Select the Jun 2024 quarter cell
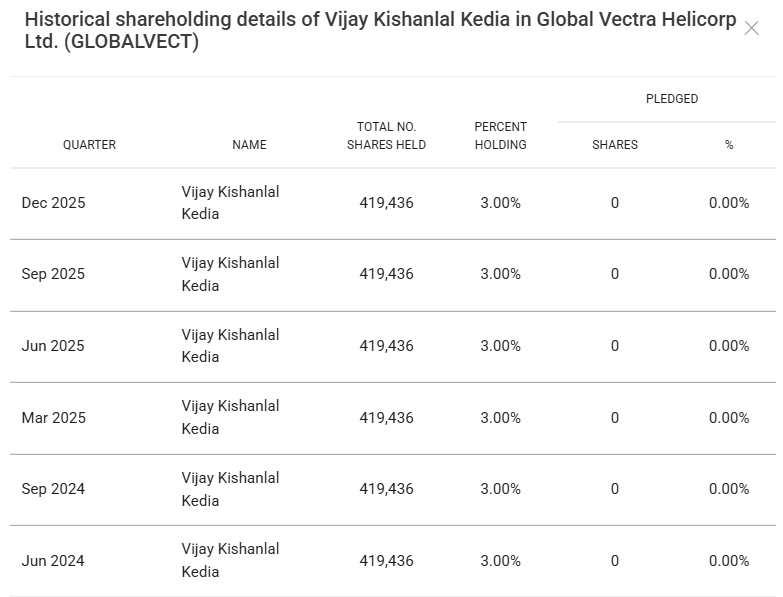The height and width of the screenshot is (597, 783). 54,561
